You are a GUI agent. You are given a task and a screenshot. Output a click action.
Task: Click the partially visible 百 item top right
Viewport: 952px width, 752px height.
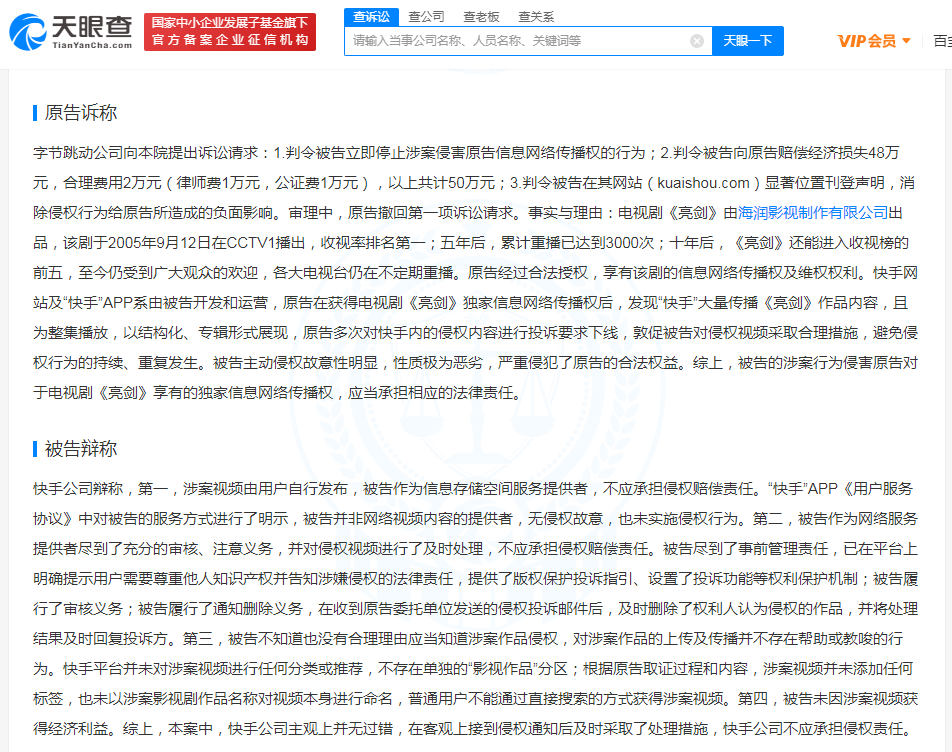(942, 40)
